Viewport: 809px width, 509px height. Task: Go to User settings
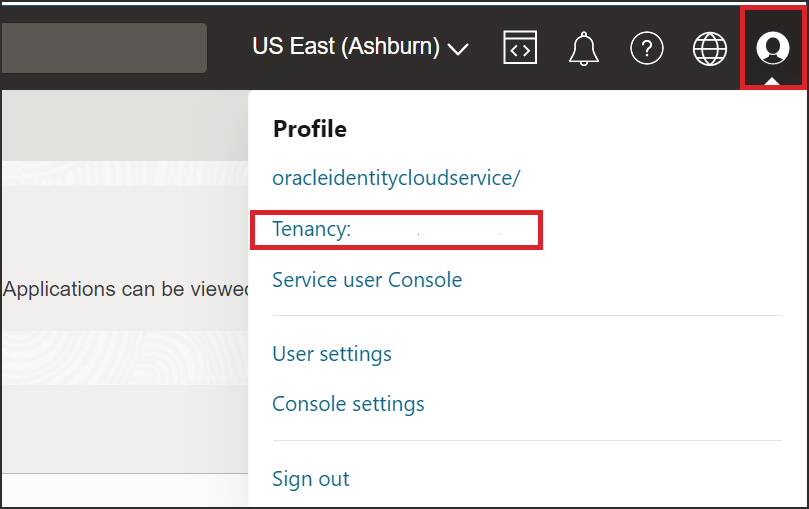(x=332, y=354)
